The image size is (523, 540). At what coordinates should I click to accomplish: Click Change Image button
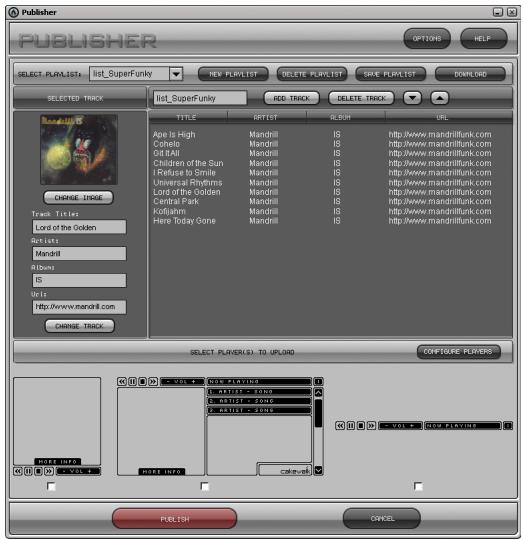pyautogui.click(x=79, y=197)
